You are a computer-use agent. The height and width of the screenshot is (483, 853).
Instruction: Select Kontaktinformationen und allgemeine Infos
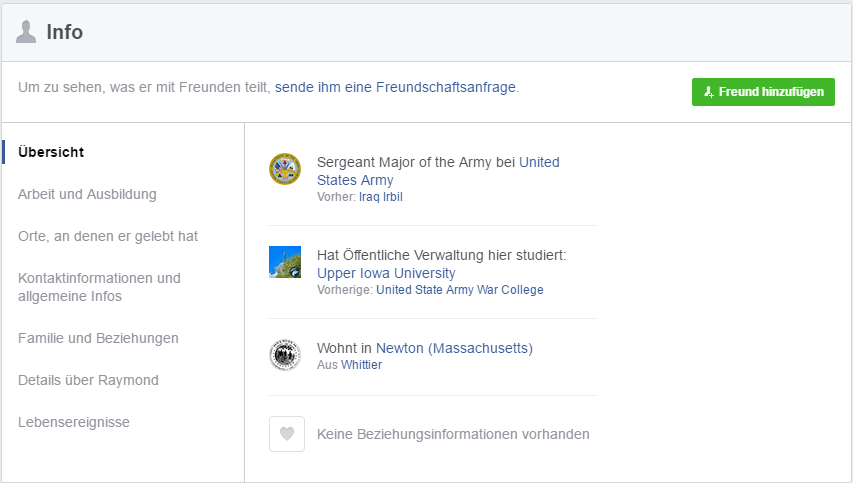click(x=99, y=287)
